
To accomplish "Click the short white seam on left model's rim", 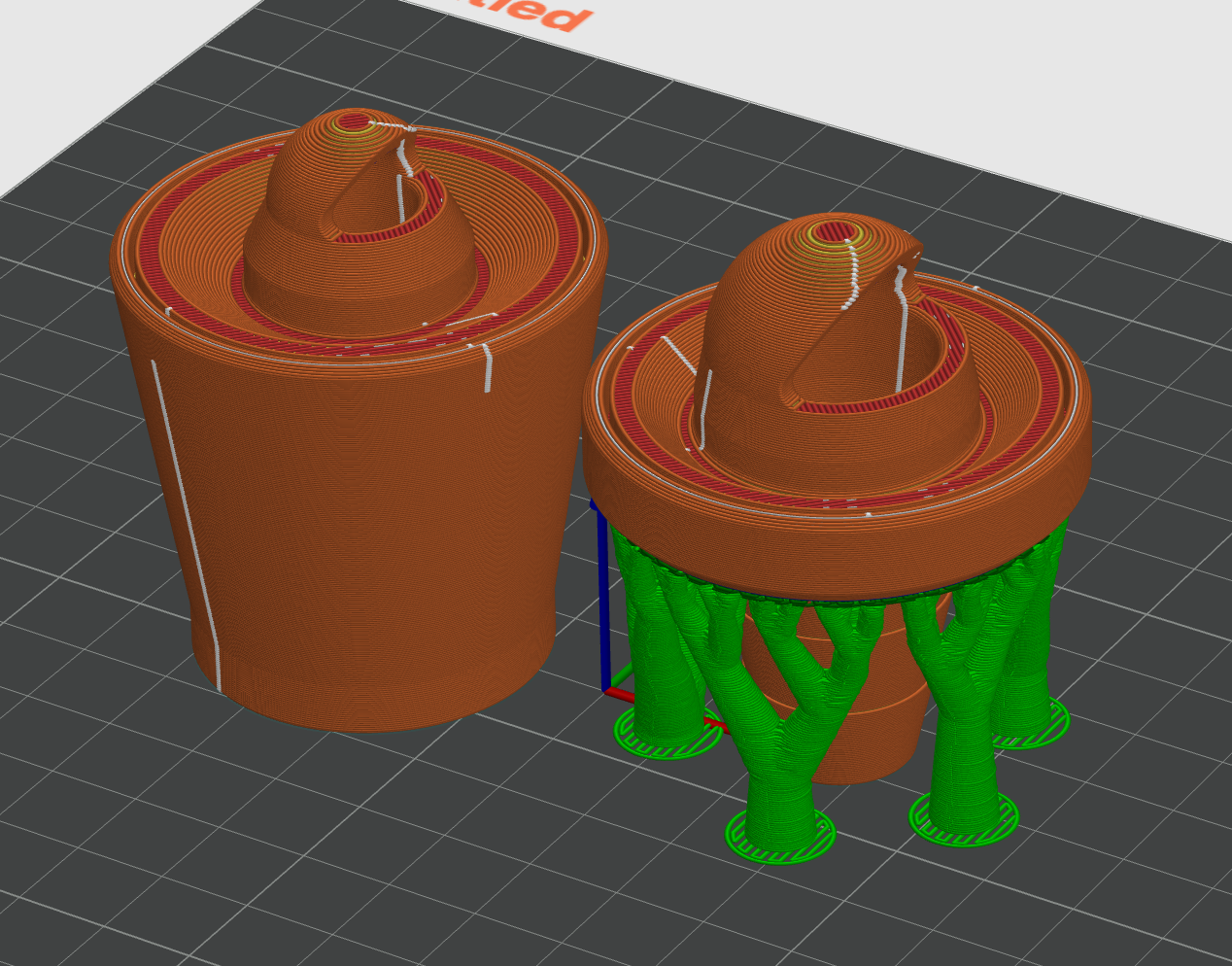I will 488,367.
